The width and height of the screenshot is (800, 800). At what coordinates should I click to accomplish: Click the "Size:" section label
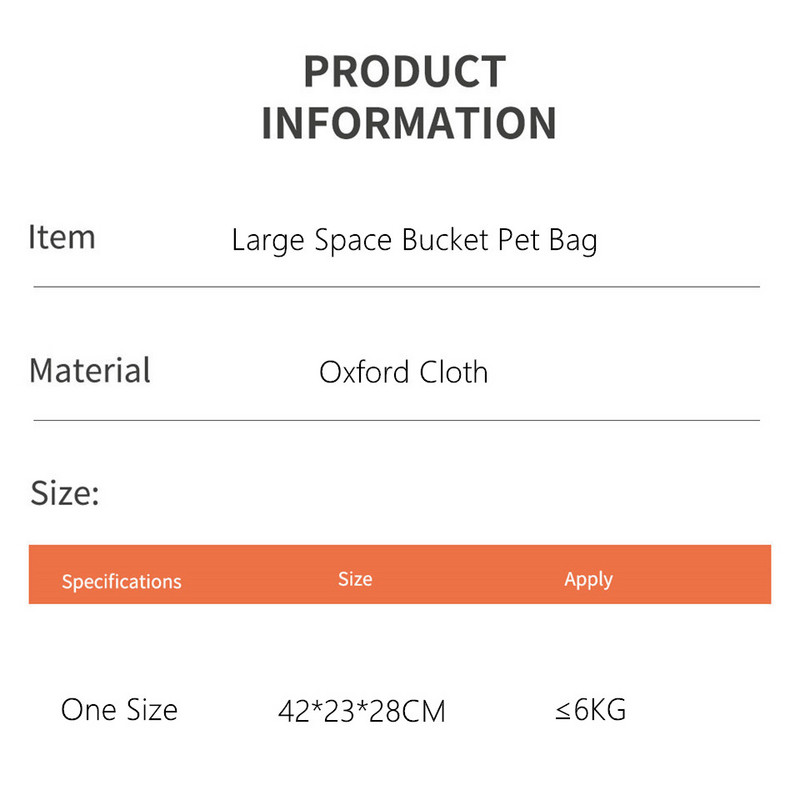(65, 493)
